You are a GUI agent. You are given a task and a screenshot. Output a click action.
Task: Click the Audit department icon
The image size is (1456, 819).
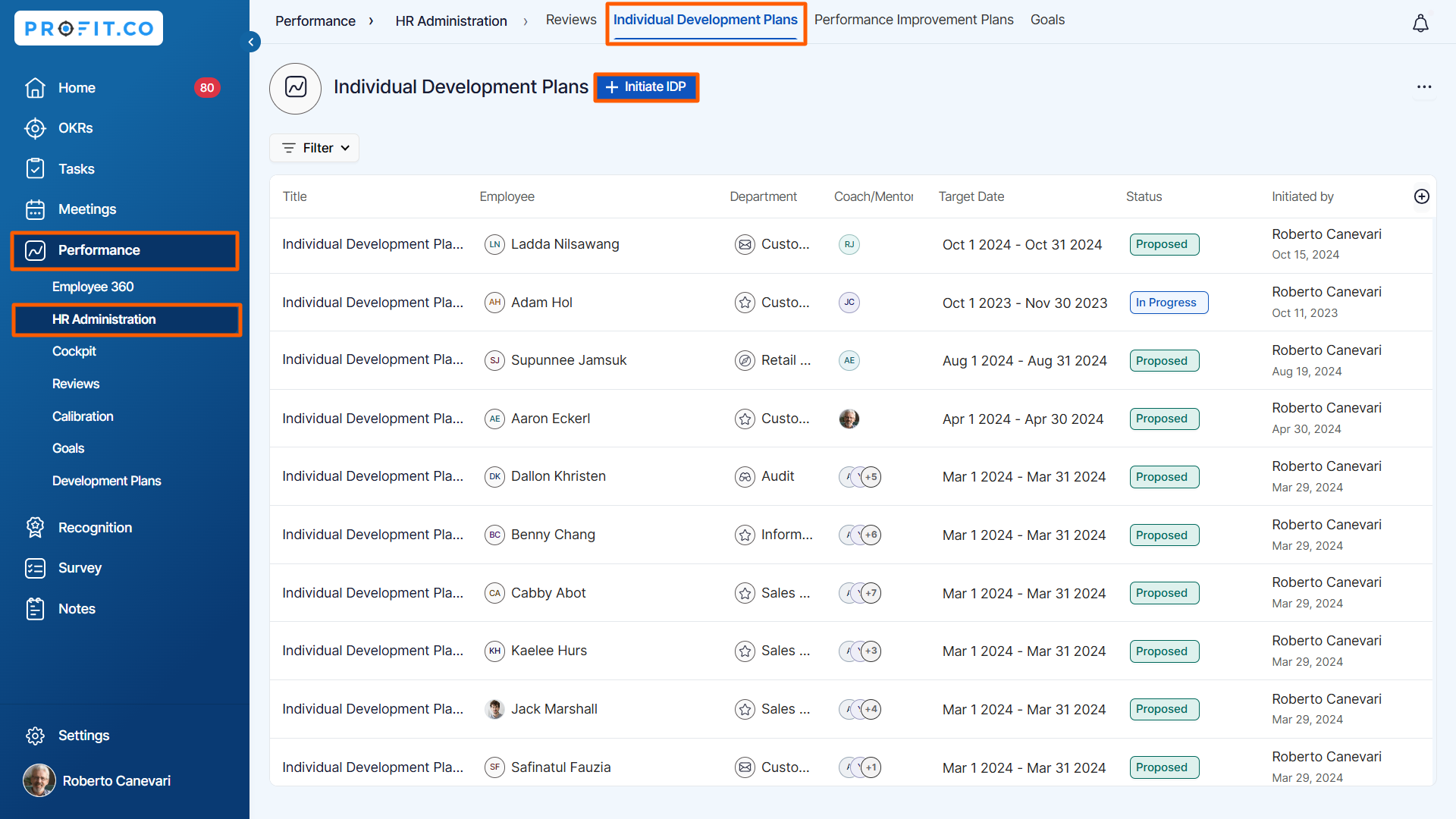[745, 477]
